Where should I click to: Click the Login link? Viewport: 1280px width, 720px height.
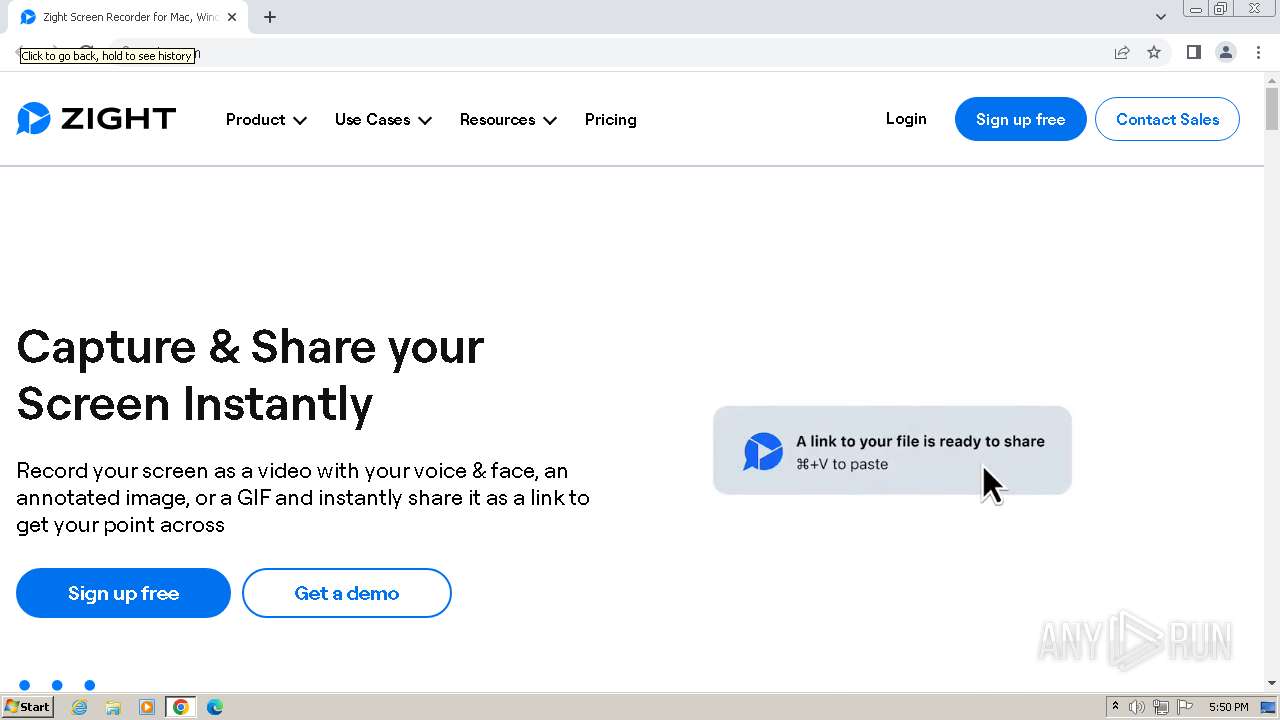tap(906, 119)
